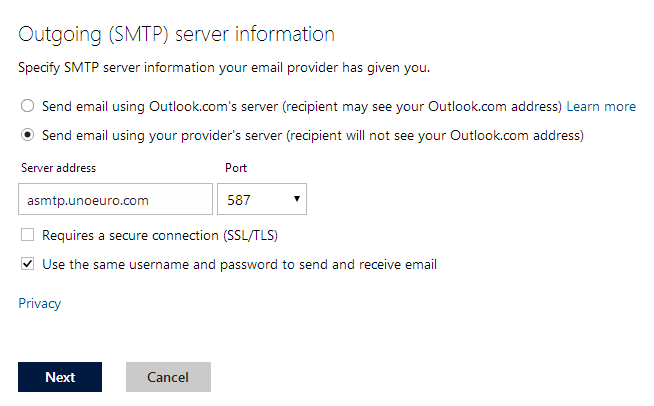This screenshot has width=654, height=406.
Task: Click the Outgoing (SMTP) server information heading
Action: (x=176, y=34)
